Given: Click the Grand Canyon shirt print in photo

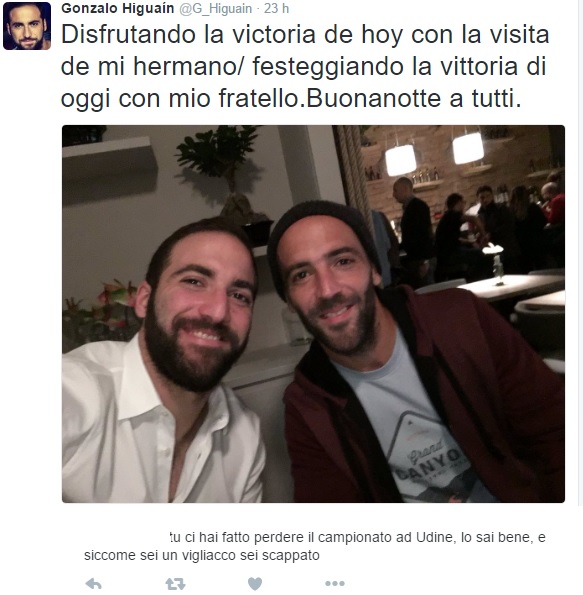Looking at the screenshot, I should pos(429,459).
